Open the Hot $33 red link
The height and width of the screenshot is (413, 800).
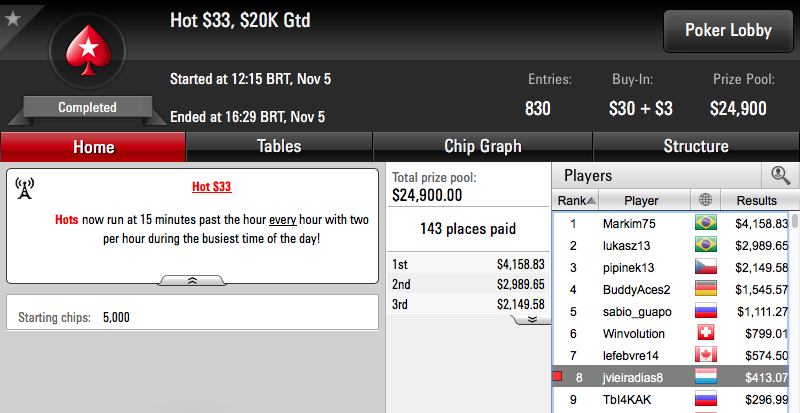(x=212, y=186)
